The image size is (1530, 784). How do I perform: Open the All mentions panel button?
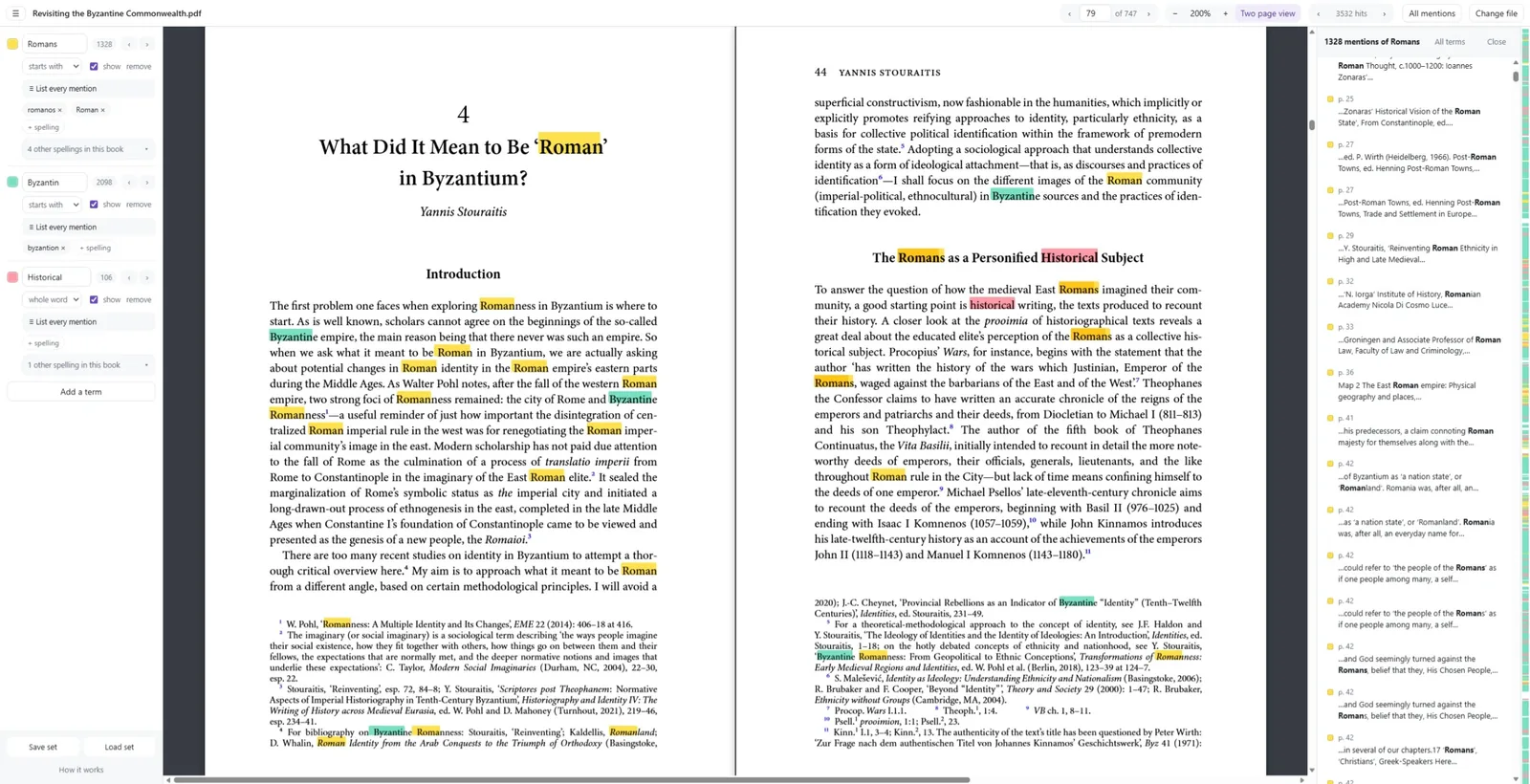(1432, 13)
